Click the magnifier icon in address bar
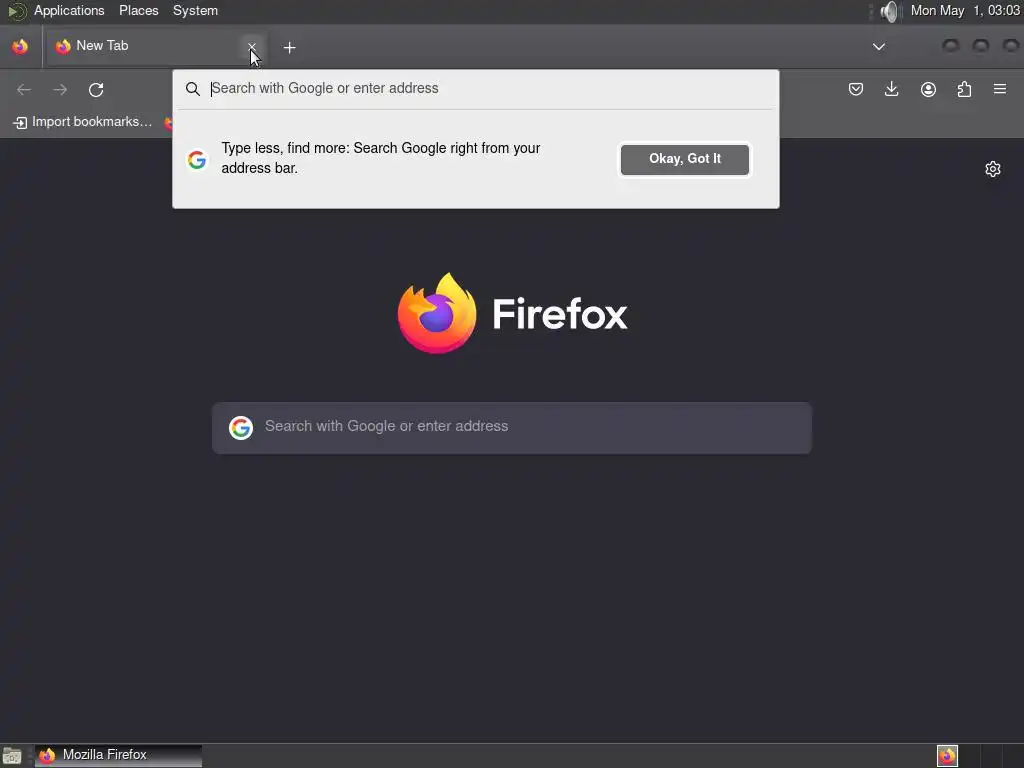This screenshot has height=768, width=1024. click(x=193, y=89)
